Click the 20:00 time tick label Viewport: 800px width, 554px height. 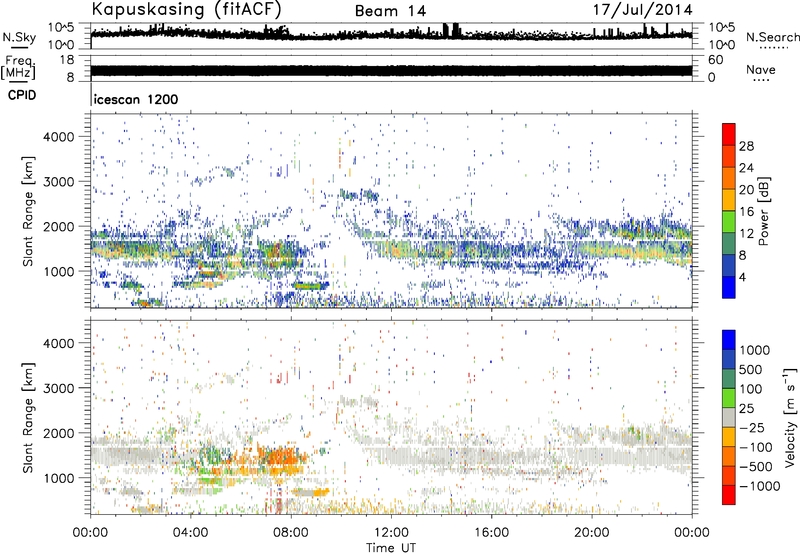591,533
